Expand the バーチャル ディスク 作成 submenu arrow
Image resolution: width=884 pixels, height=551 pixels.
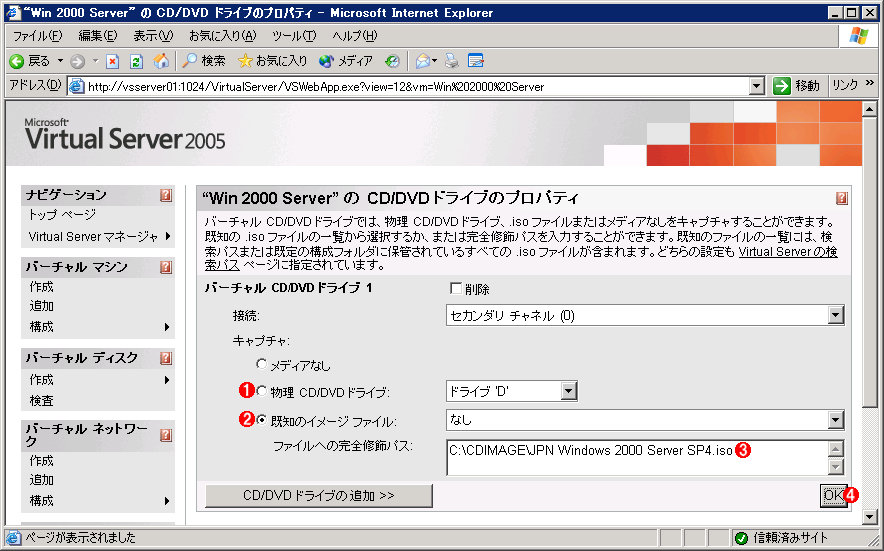click(167, 380)
